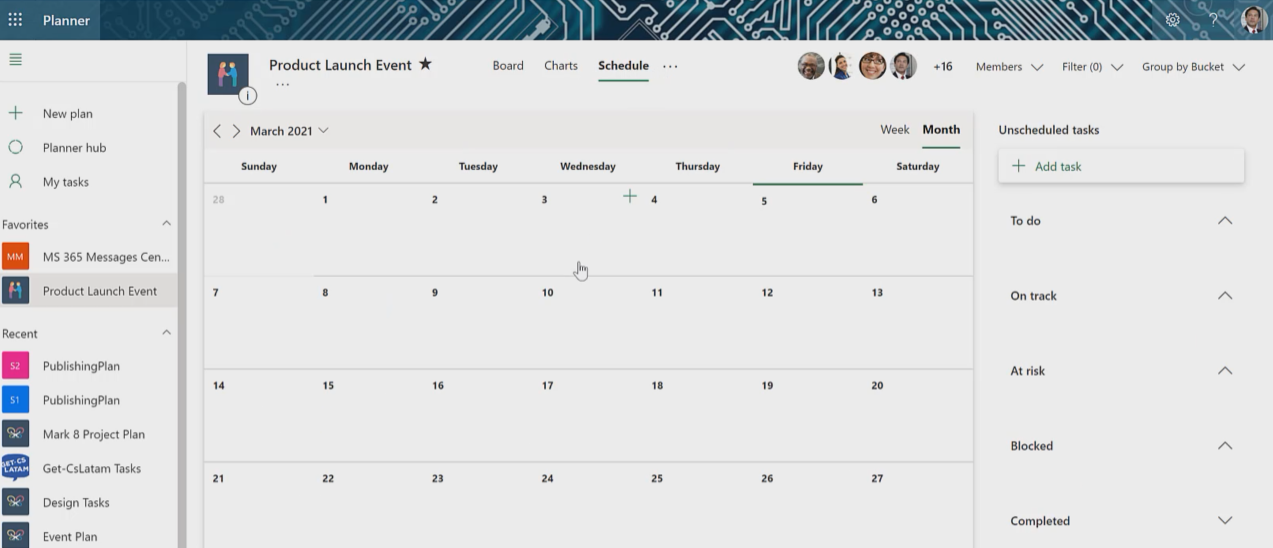Viewport: 1273px width, 548px height.
Task: Click Add task in Unscheduled tasks
Action: coord(1121,166)
